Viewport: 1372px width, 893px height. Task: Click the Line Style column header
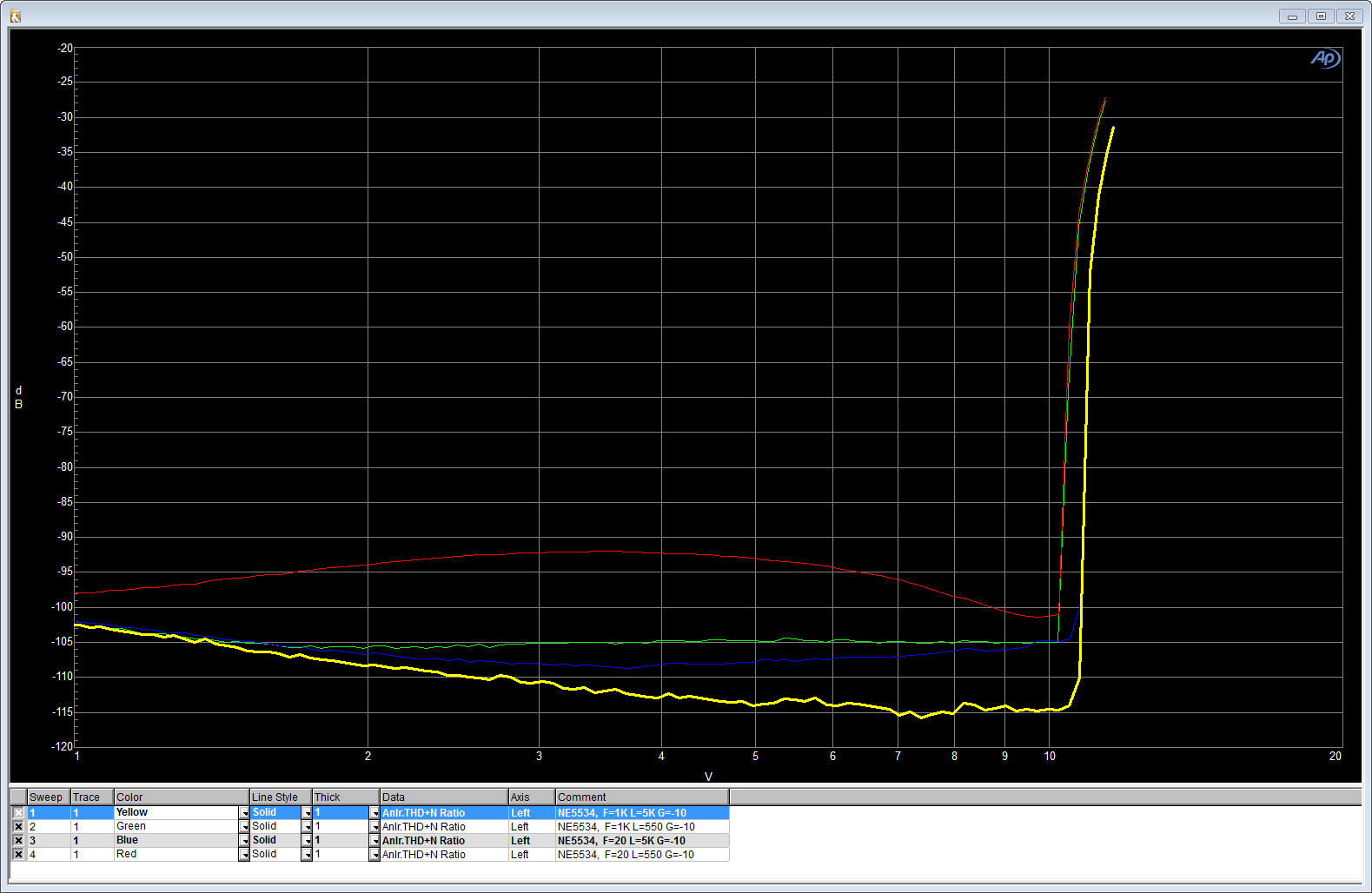coord(281,797)
